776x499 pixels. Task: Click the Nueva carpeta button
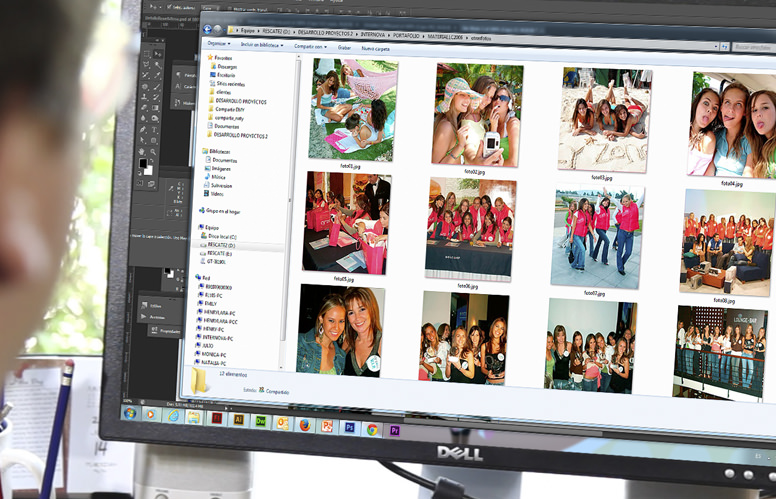376,49
